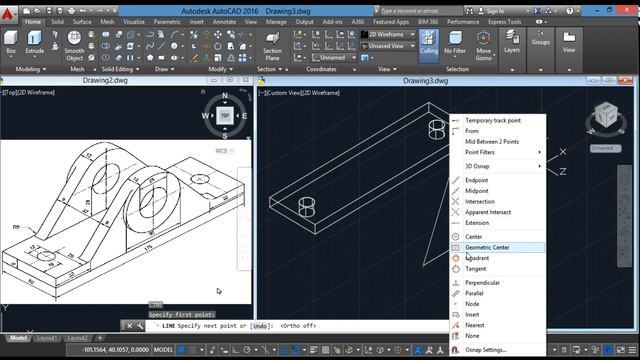Toggle polar tracking in status bar

pyautogui.click(x=247, y=350)
